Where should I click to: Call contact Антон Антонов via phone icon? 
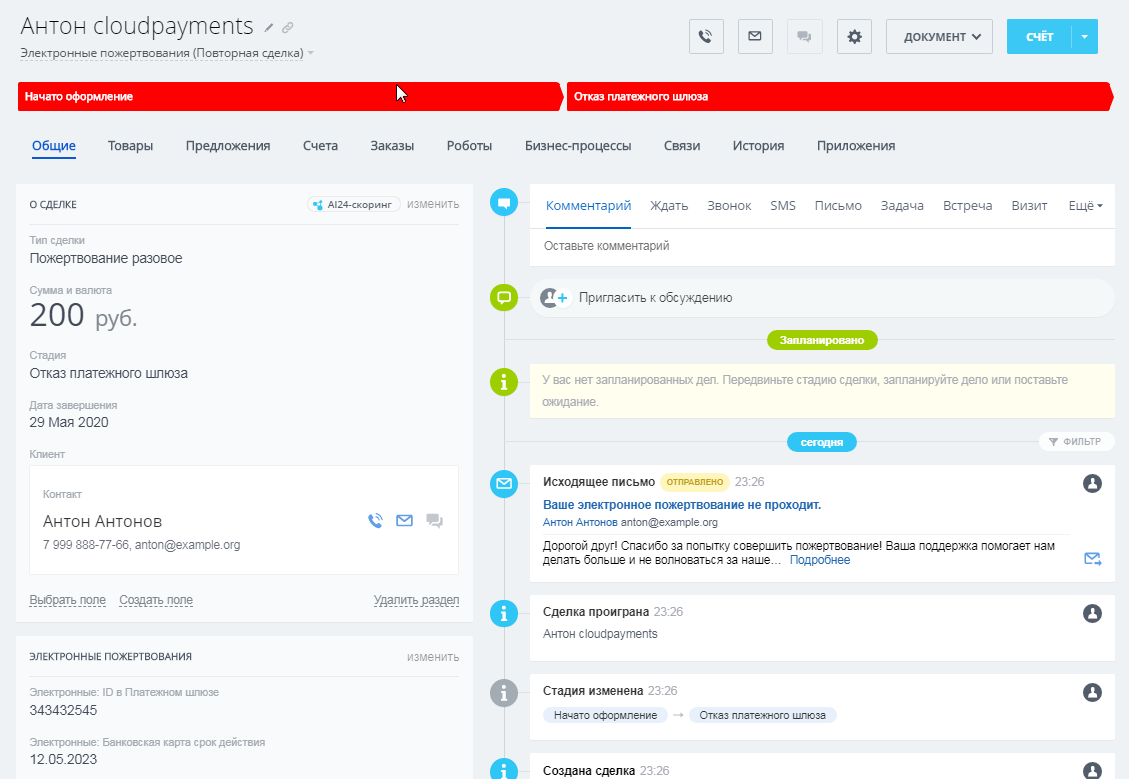pyautogui.click(x=375, y=520)
